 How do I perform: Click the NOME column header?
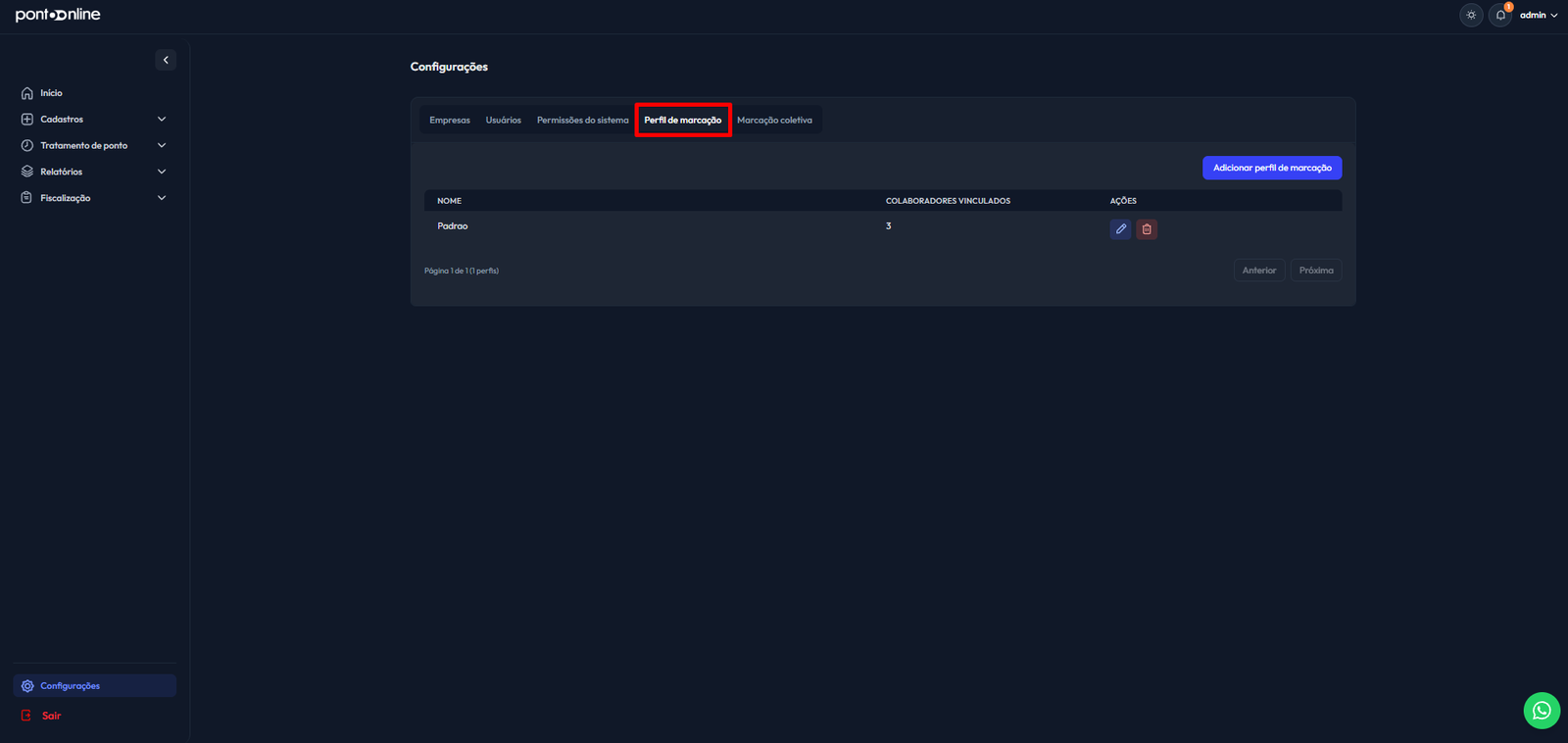pos(449,201)
